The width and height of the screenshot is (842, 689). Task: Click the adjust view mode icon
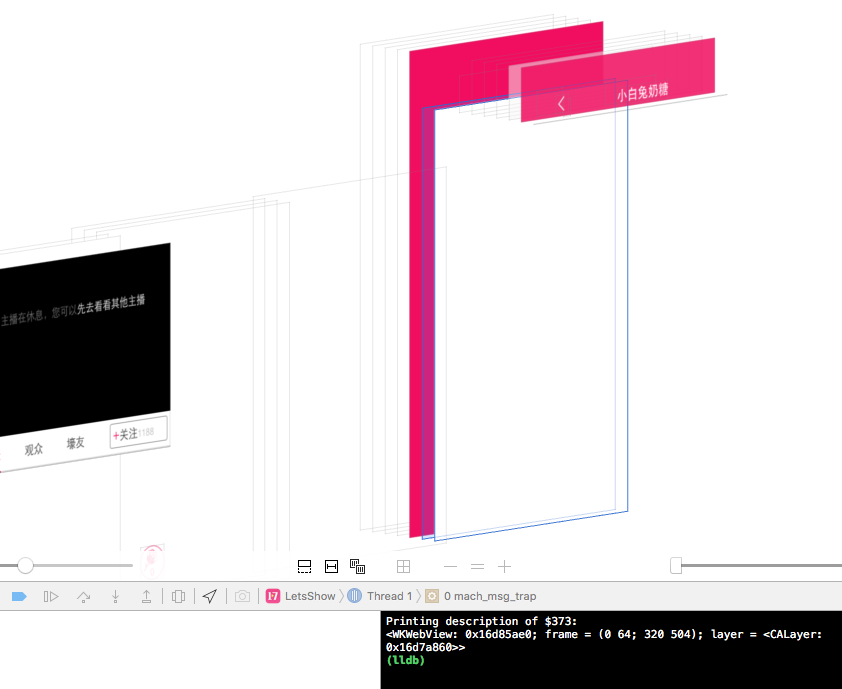click(x=357, y=566)
